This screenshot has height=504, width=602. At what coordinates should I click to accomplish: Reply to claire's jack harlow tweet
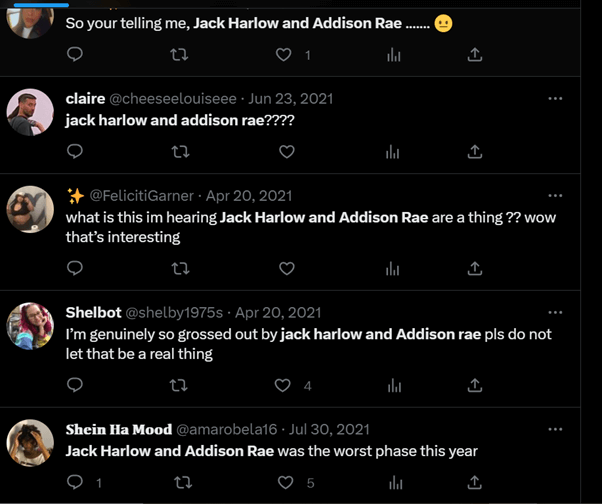click(75, 151)
